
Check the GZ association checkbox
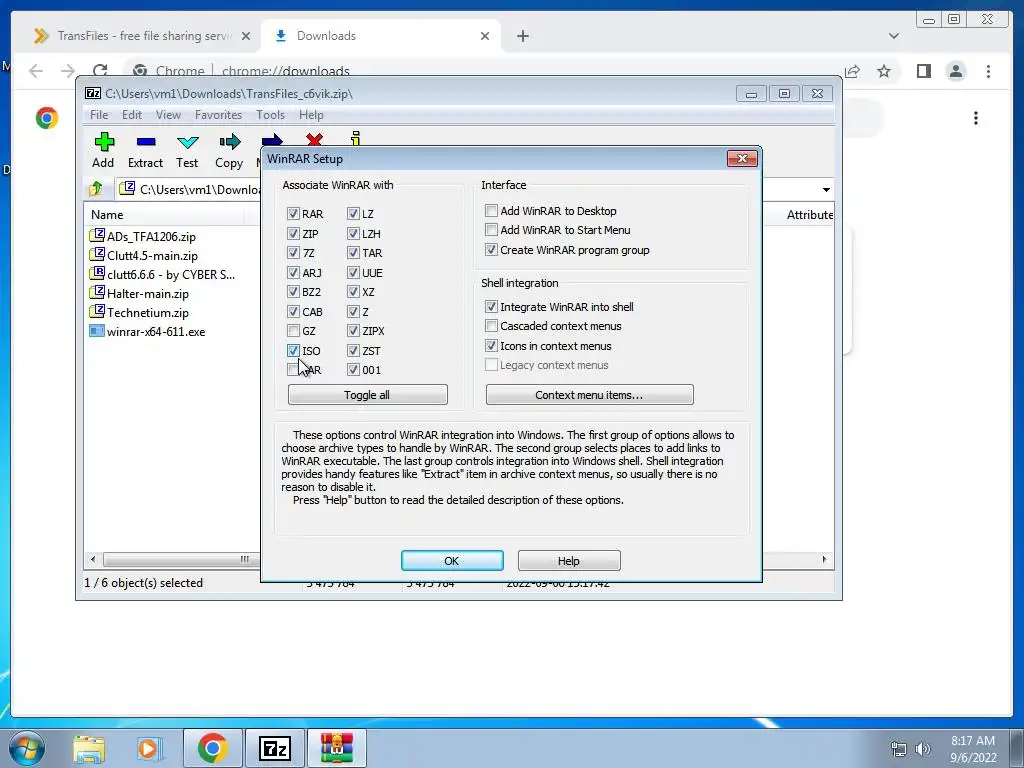point(293,331)
